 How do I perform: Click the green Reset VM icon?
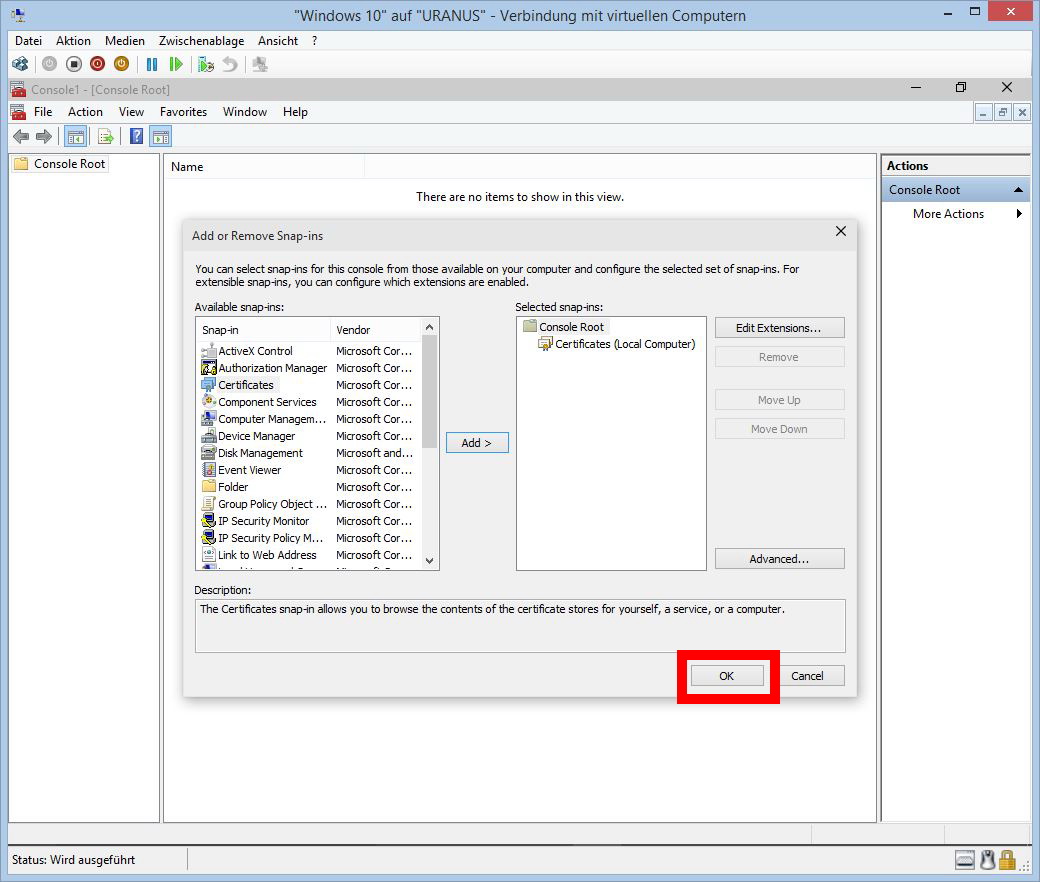pyautogui.click(x=176, y=64)
